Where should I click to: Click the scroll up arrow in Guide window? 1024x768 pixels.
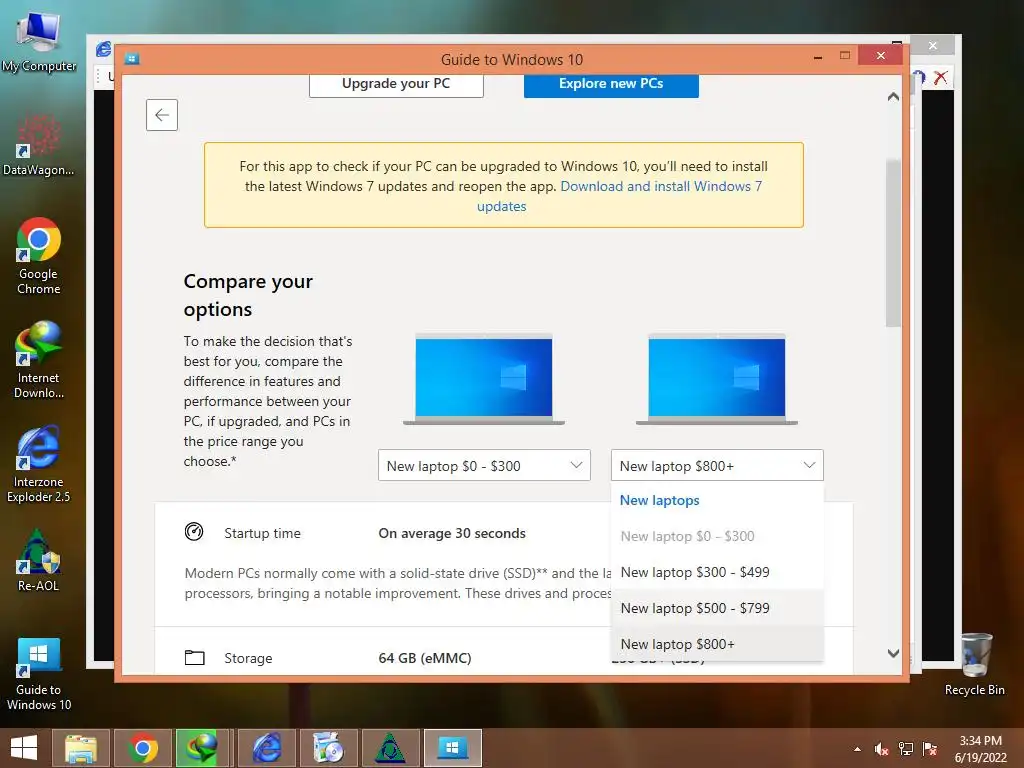pos(893,97)
